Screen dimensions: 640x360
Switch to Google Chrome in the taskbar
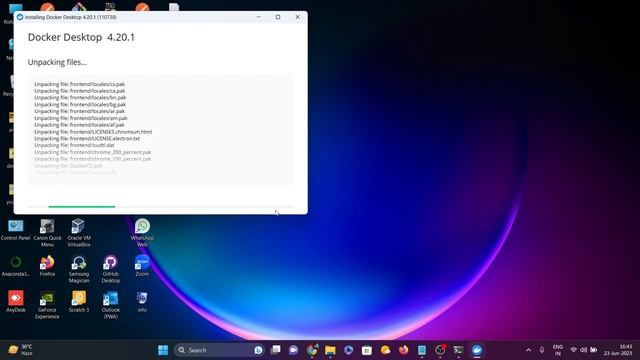point(312,350)
